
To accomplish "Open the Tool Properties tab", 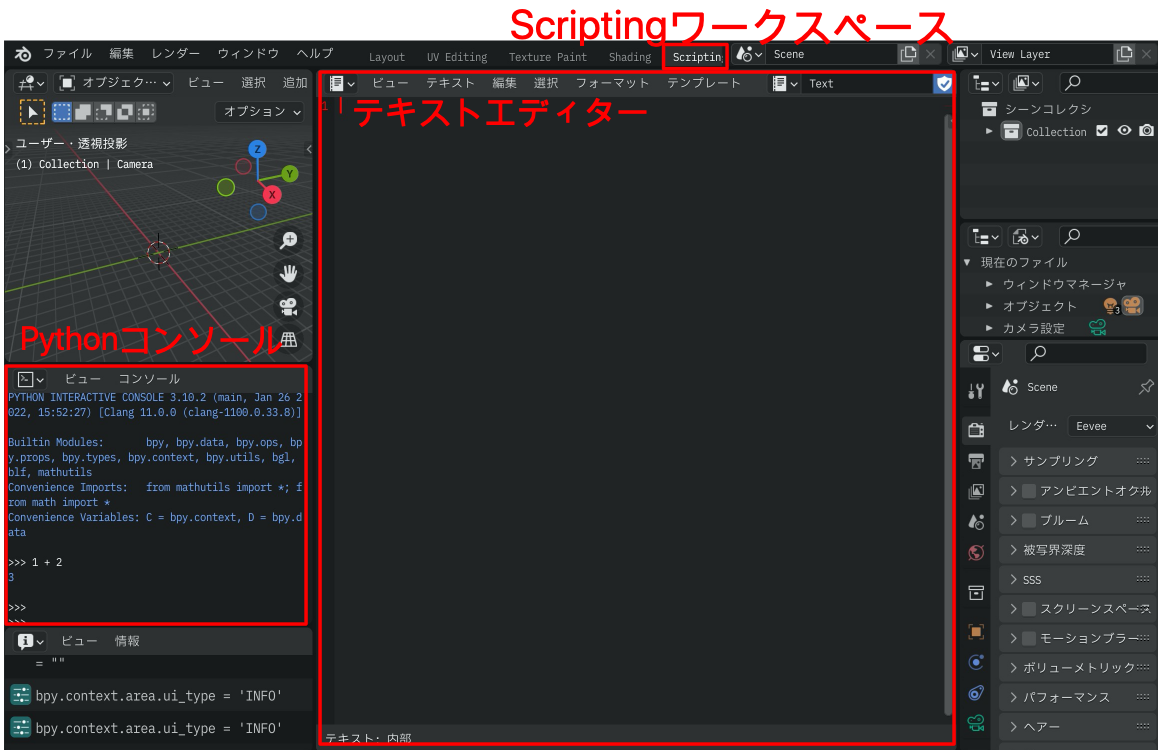I will 975,390.
